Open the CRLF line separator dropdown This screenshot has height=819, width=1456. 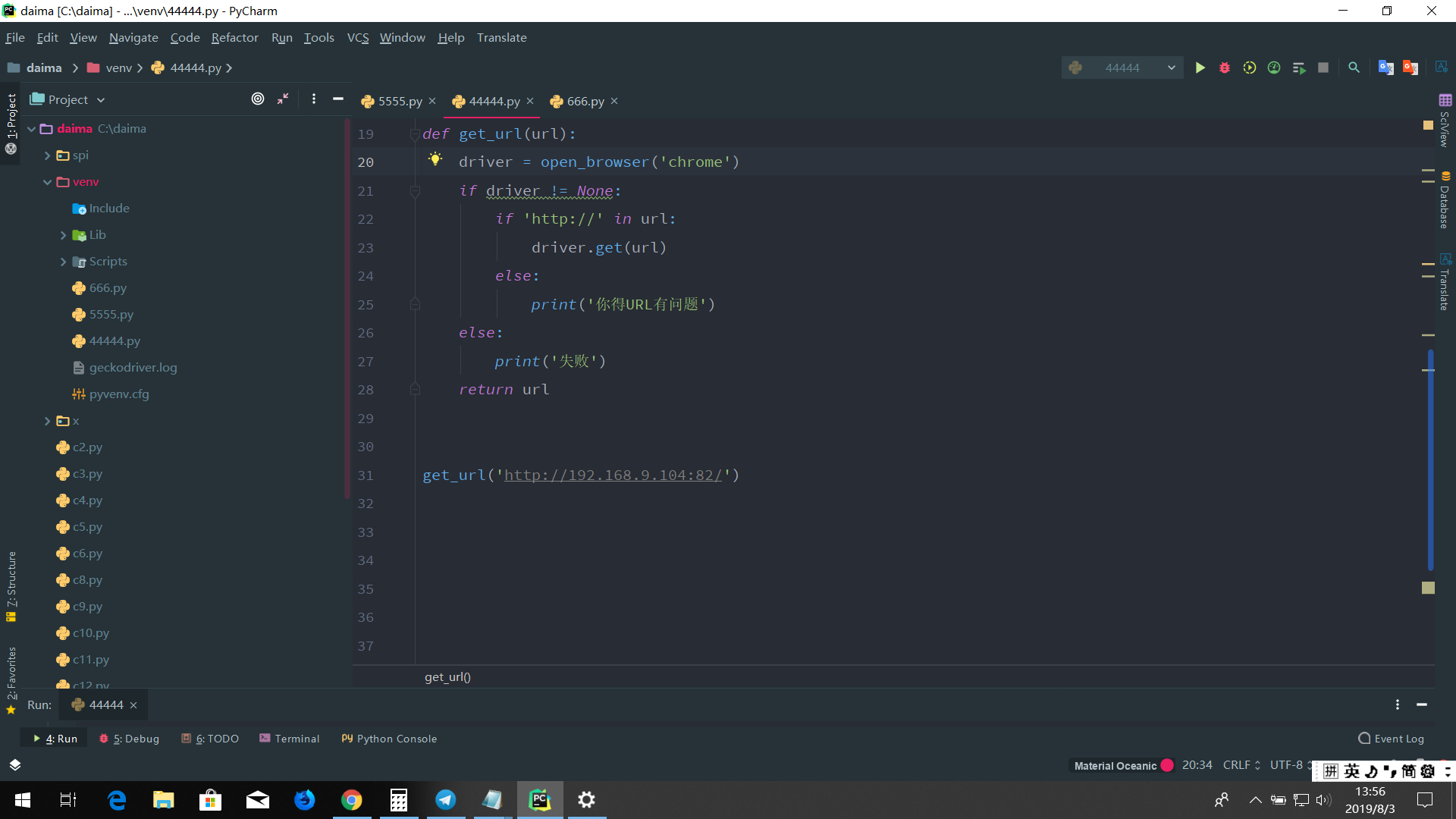1241,765
